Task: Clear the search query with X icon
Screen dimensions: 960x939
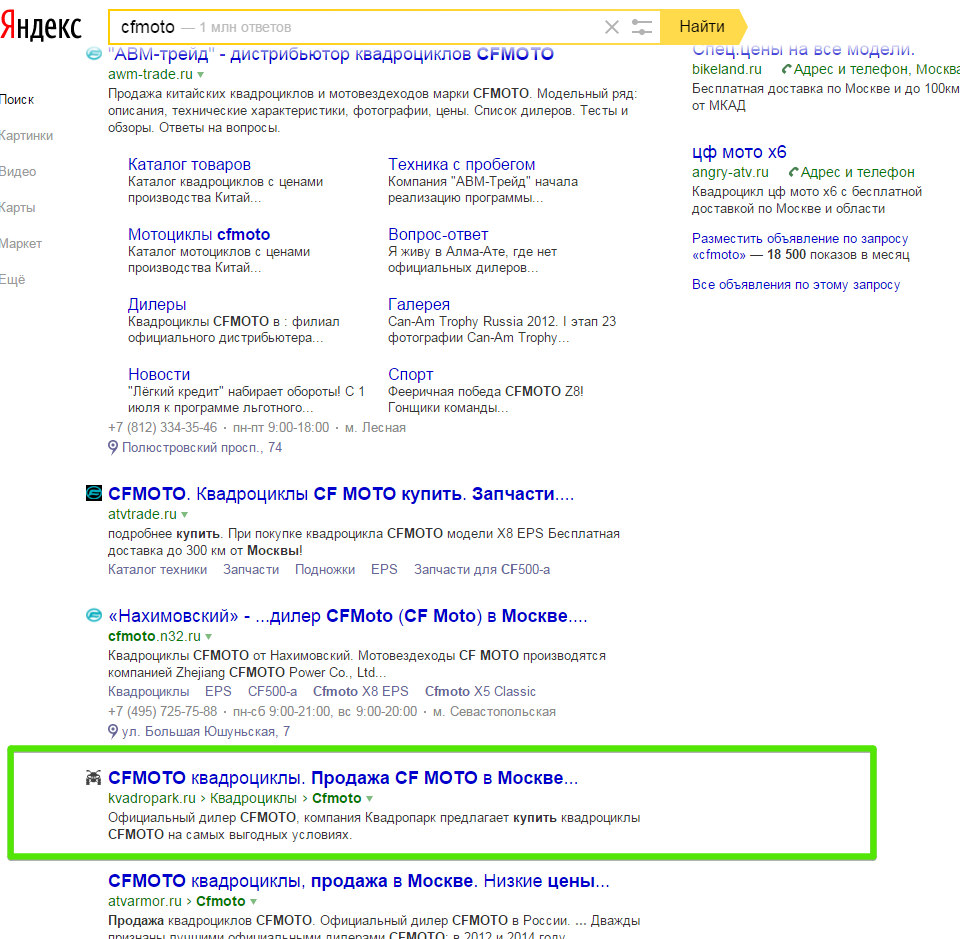Action: [x=612, y=27]
